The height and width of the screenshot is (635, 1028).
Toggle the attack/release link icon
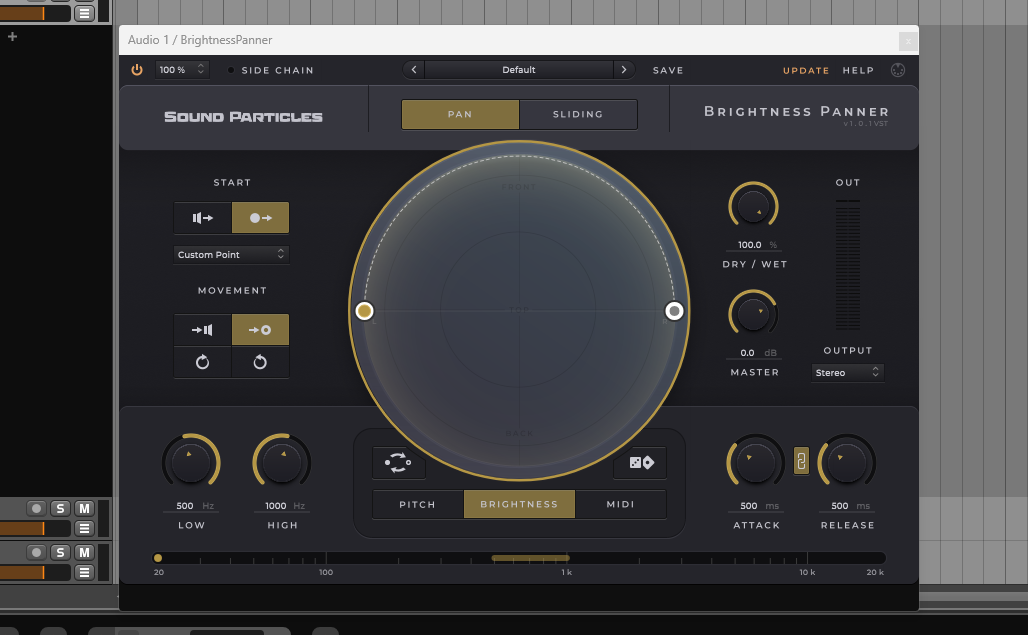pos(801,461)
